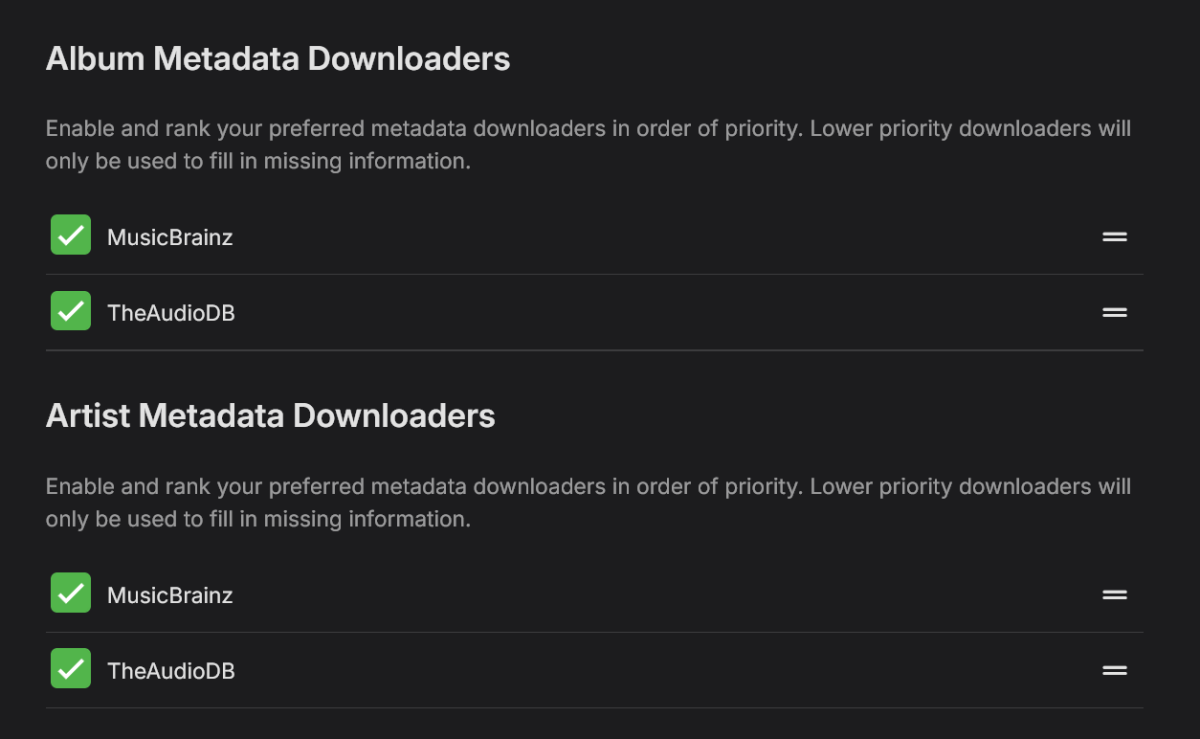
Task: Turn off TheAudioDB for artist metadata
Action: pyautogui.click(x=71, y=669)
